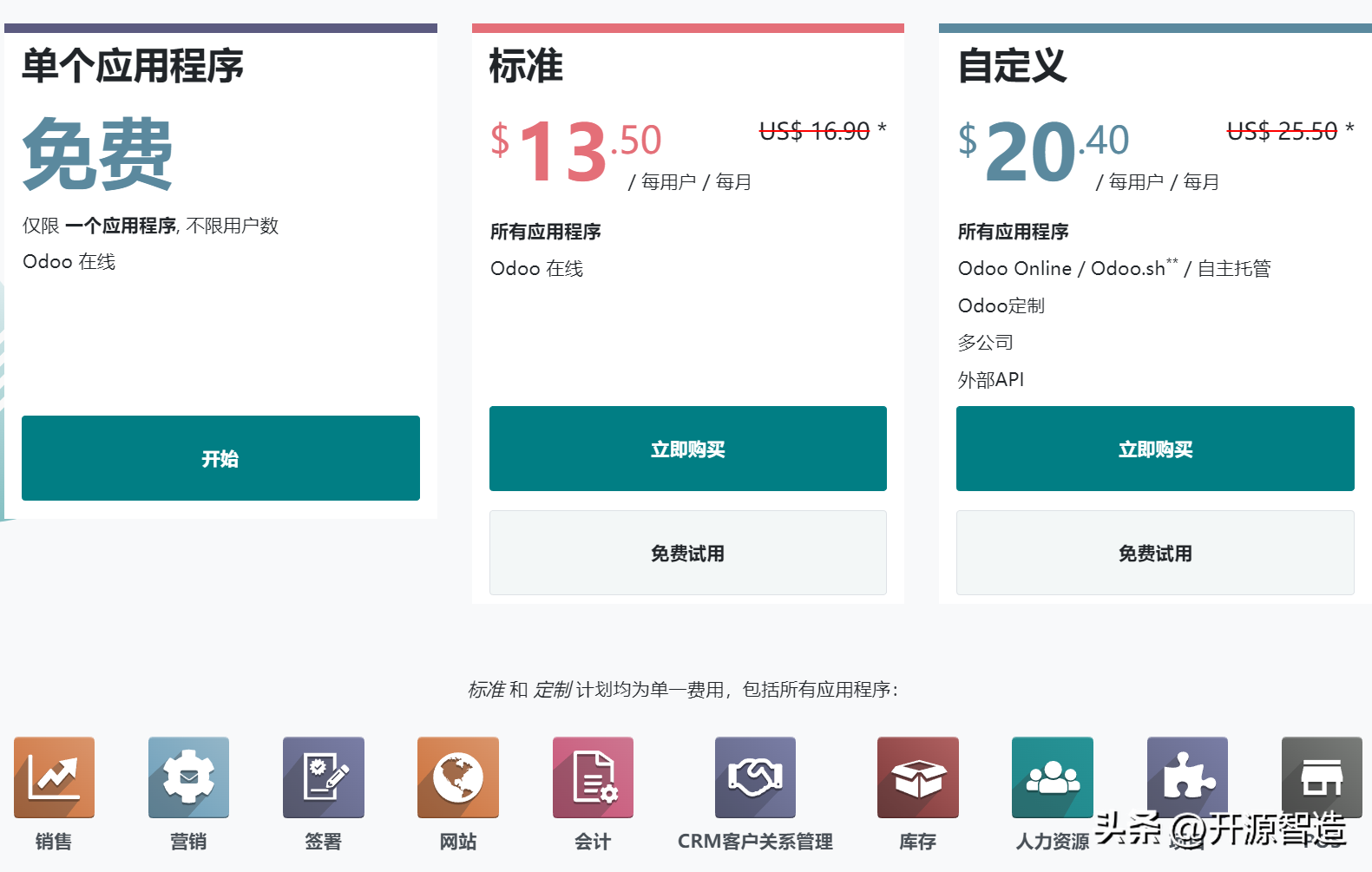Click Odoo 在线 in the free plan
This screenshot has width=1372, height=872.
pos(69,262)
